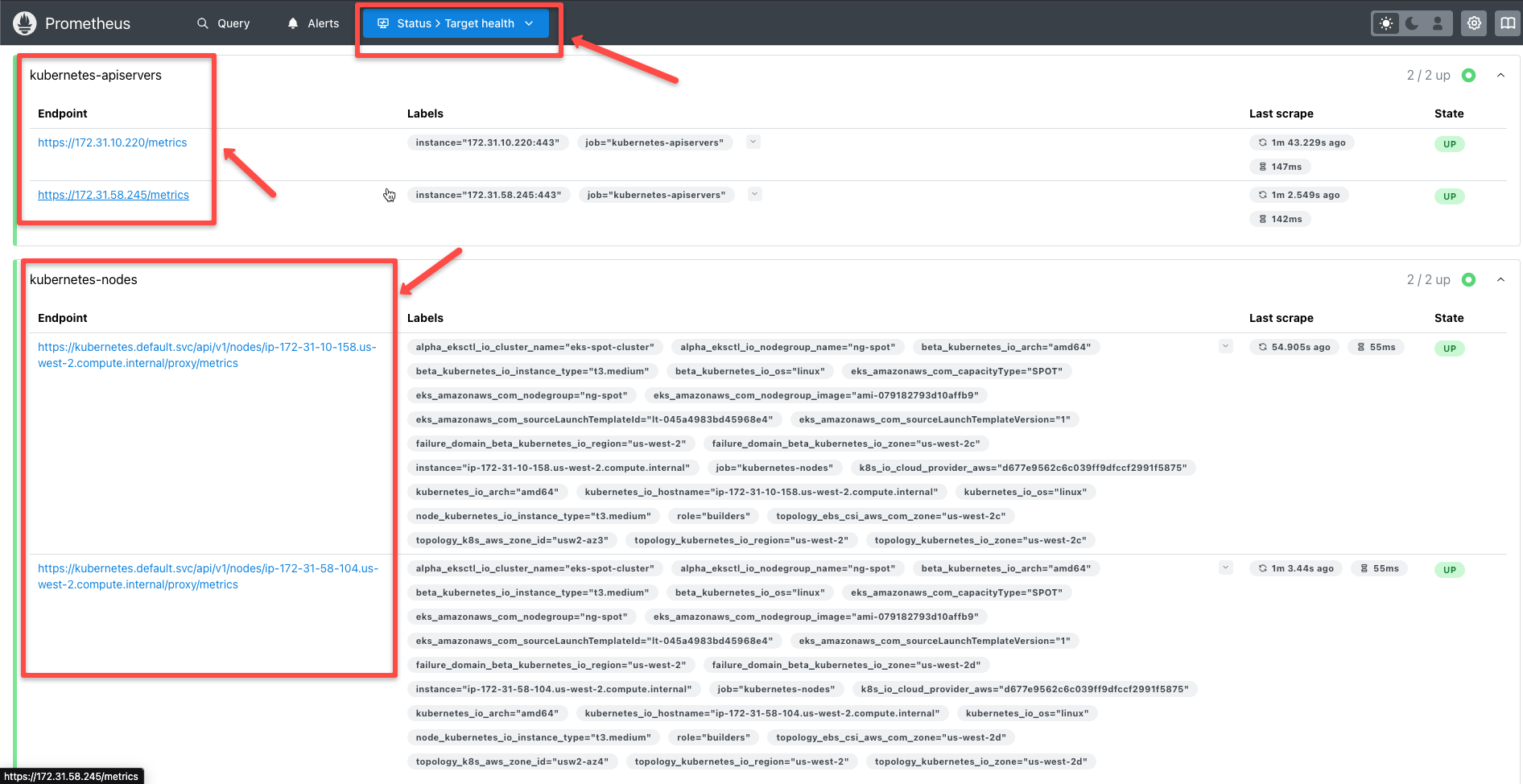
Task: Click the '1m 3.44s ago' last scrape badge
Action: click(x=1296, y=568)
